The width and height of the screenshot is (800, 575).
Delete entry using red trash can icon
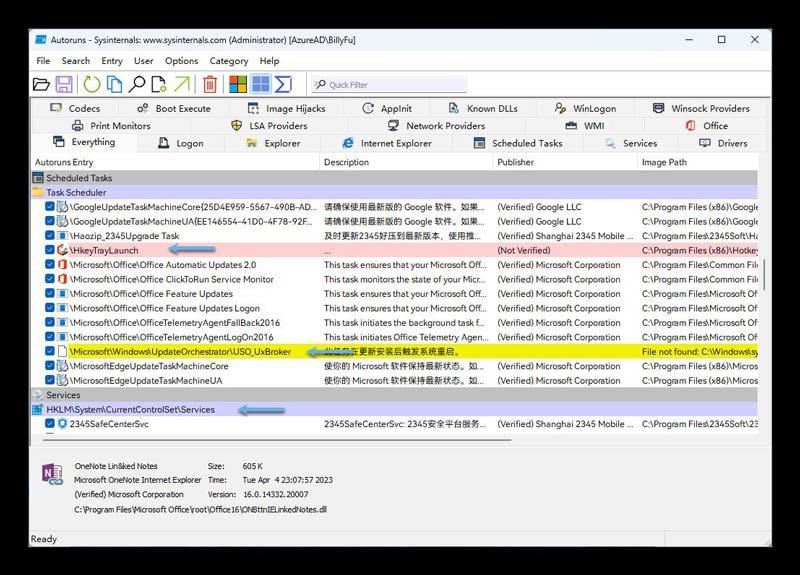[210, 85]
